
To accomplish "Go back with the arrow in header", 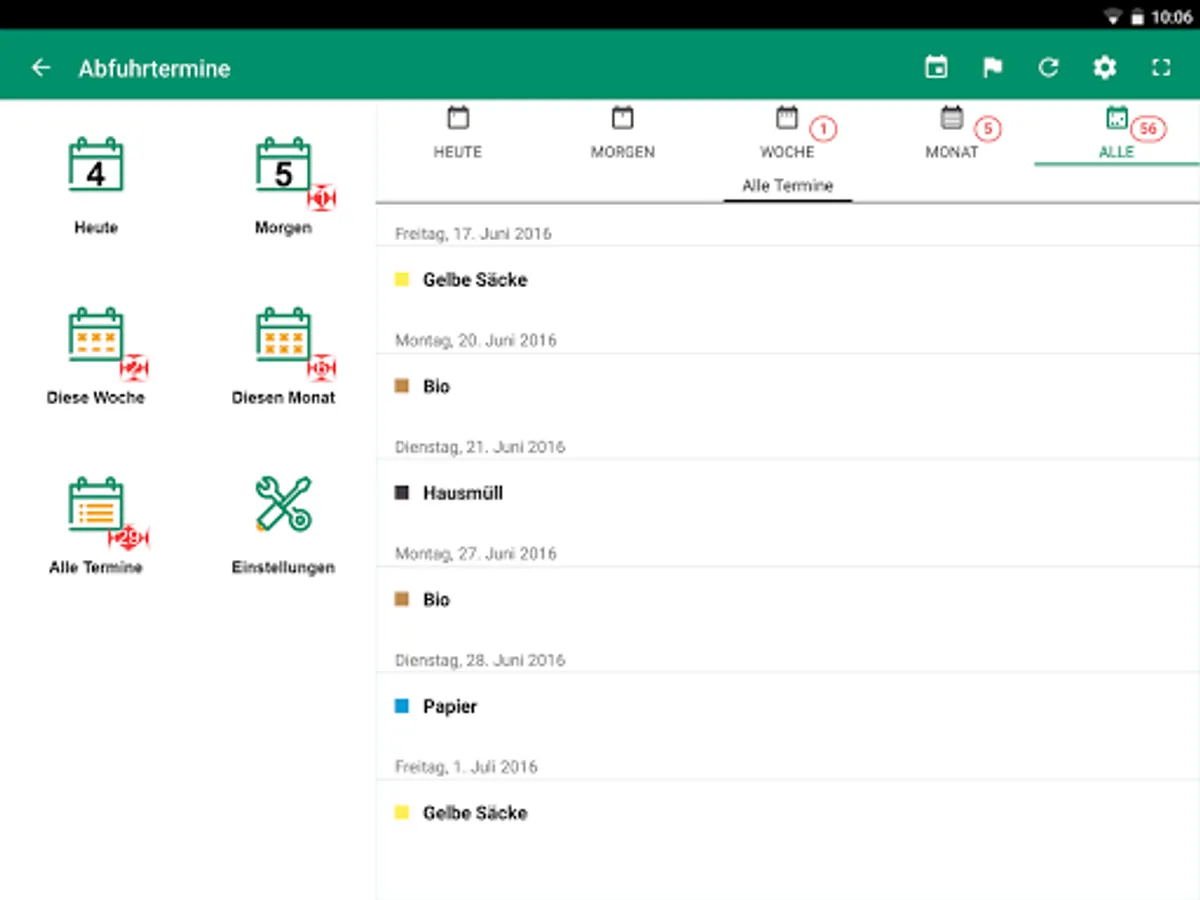I will (41, 68).
